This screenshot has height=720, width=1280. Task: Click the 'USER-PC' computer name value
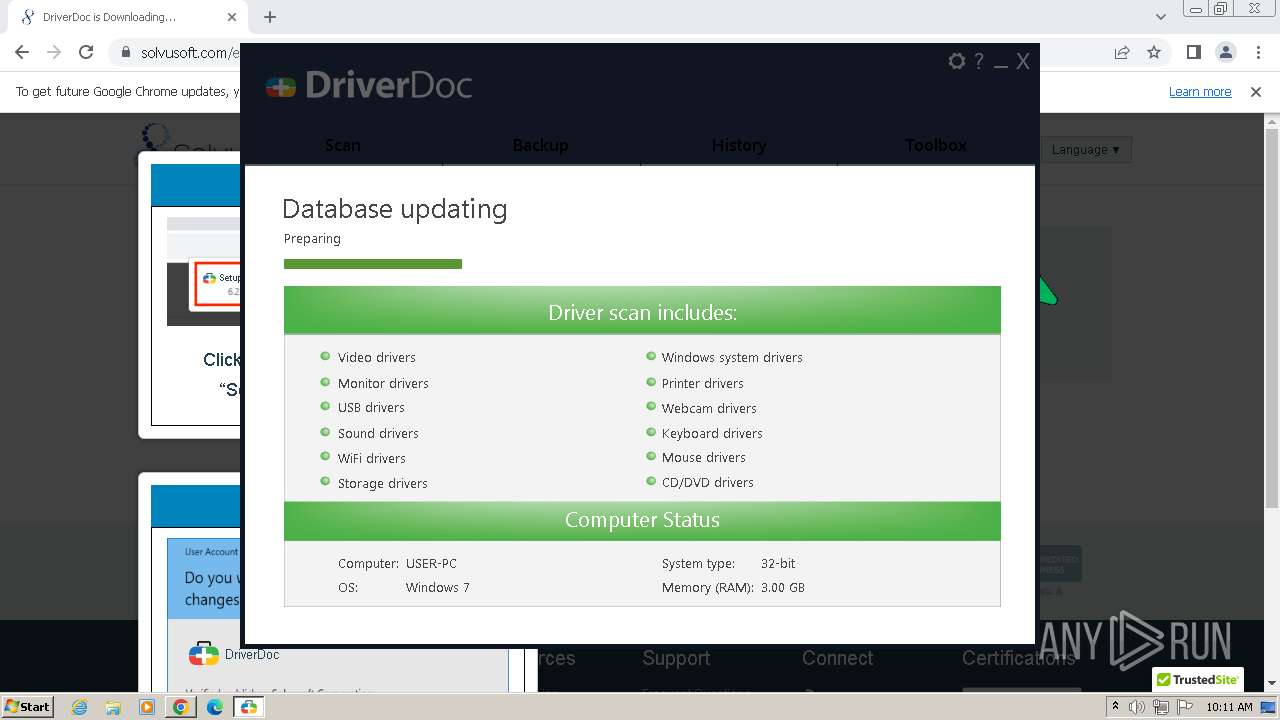pyautogui.click(x=431, y=563)
